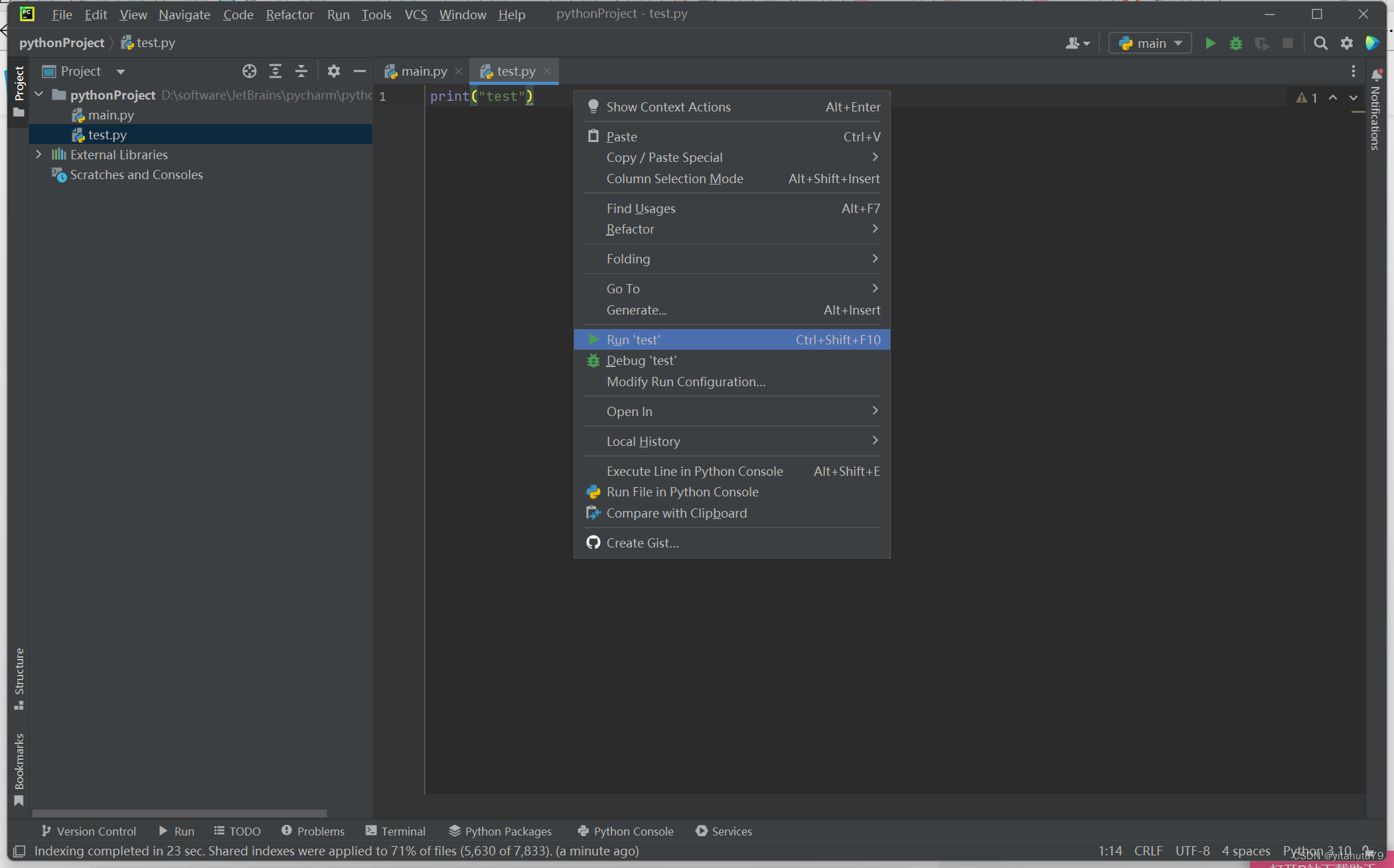Choose Compare with Clipboard entry
Screen dimensions: 1394x868
732,513
